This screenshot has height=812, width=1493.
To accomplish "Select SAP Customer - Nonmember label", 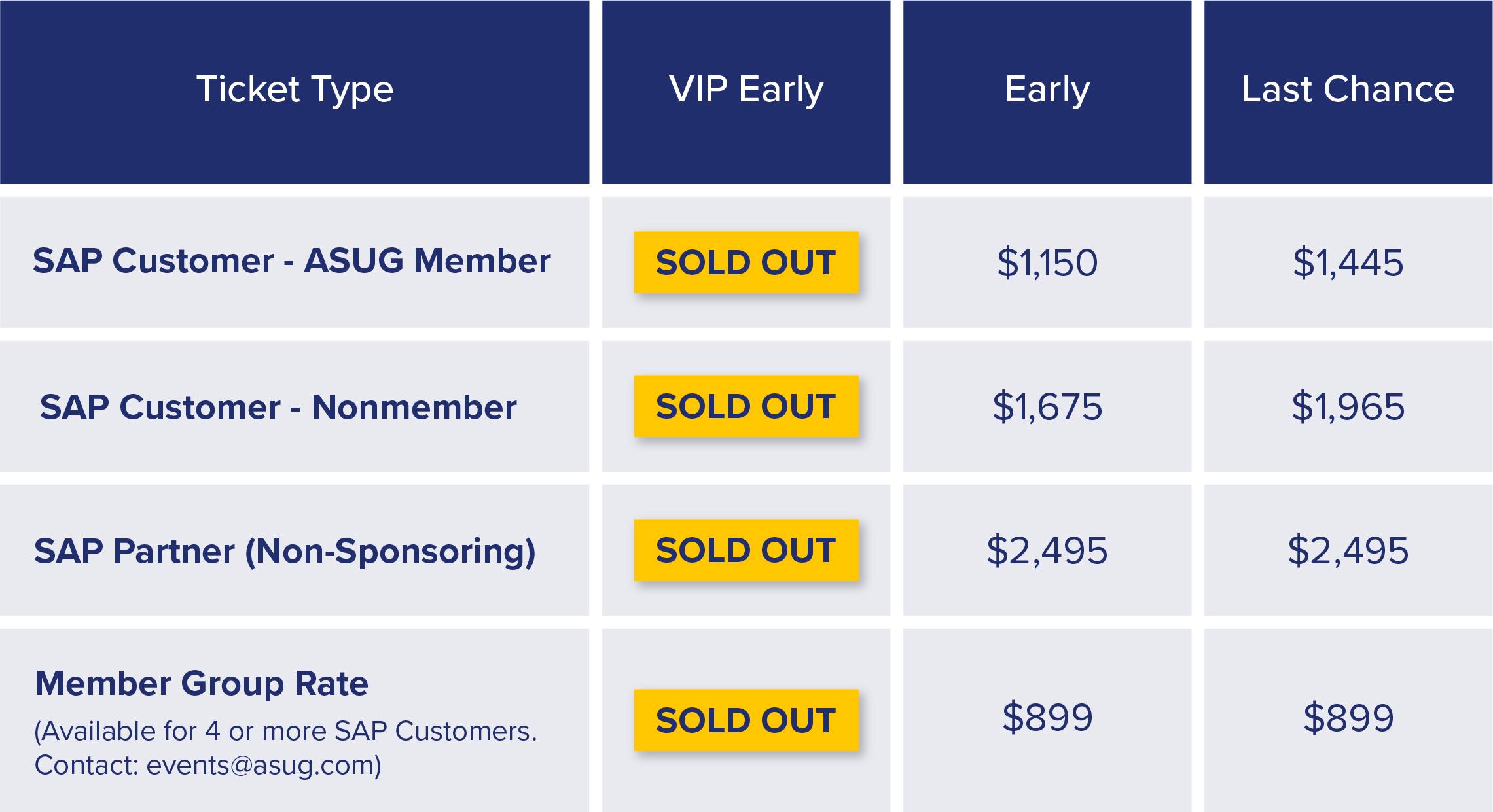I will click(x=278, y=407).
